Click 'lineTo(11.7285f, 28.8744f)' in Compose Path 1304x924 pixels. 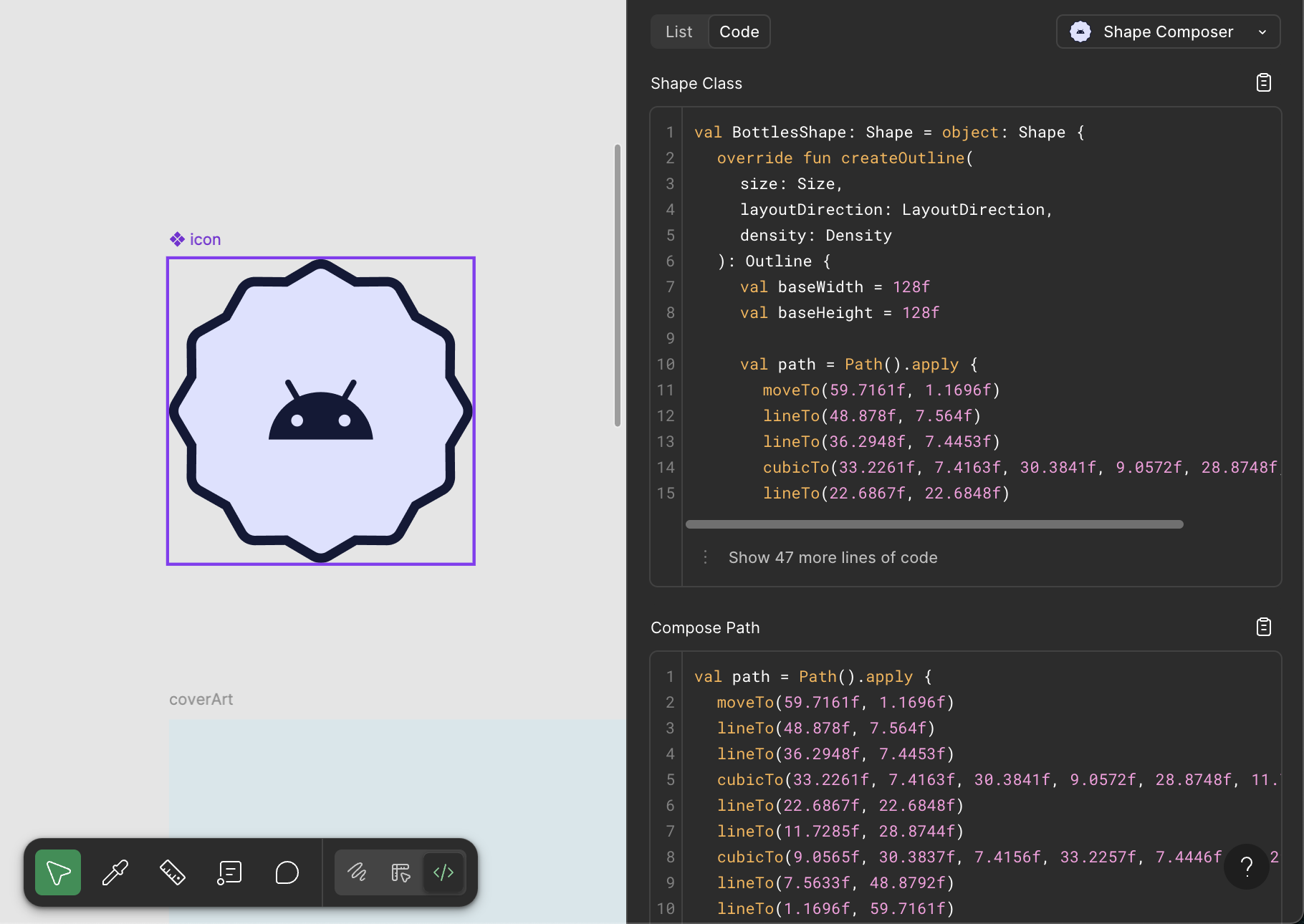point(840,832)
